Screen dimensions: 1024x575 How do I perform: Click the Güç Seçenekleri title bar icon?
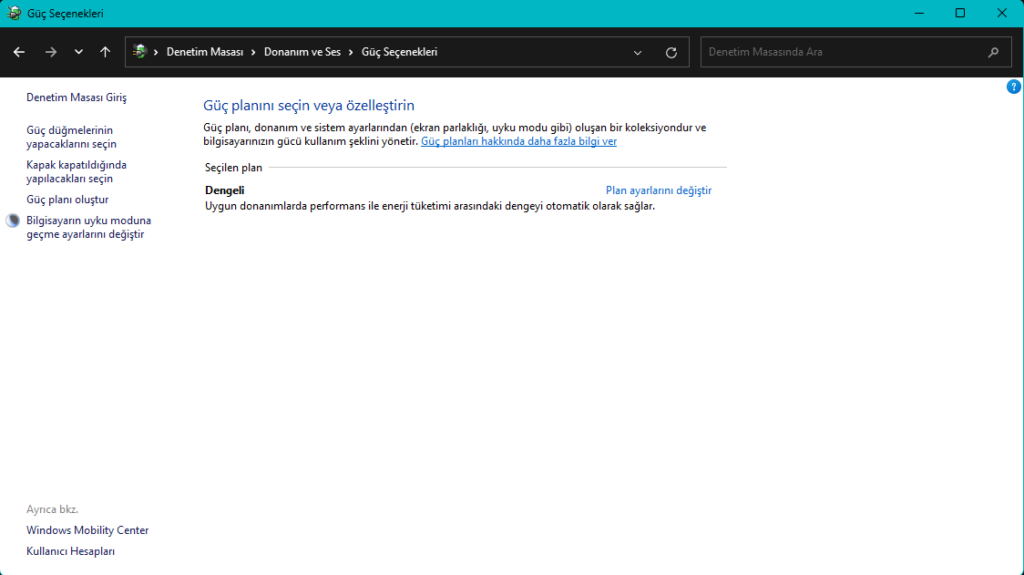click(x=15, y=13)
